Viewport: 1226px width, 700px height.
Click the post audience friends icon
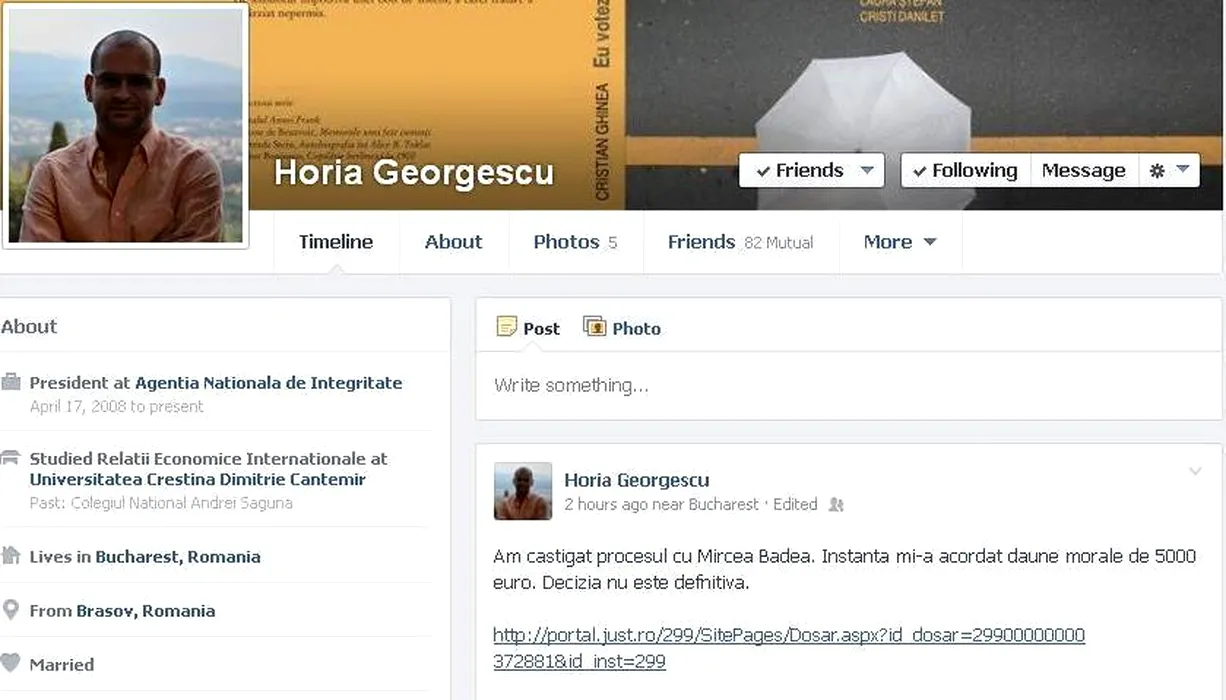pos(836,505)
